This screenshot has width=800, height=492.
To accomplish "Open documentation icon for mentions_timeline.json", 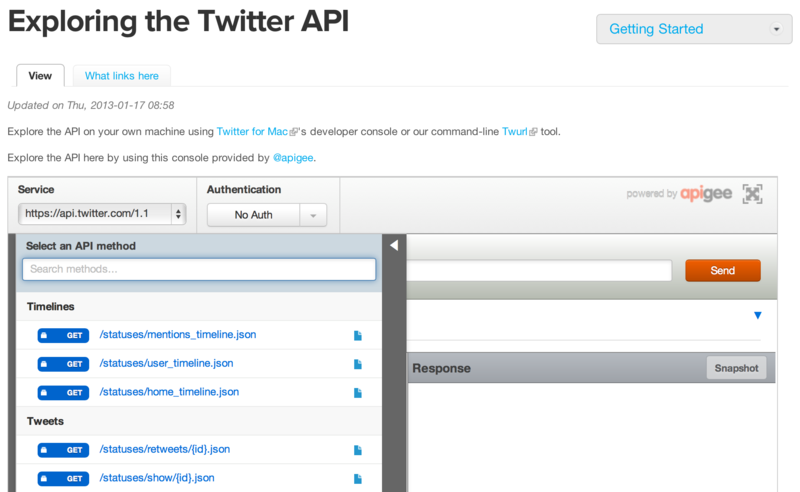I will 358,335.
